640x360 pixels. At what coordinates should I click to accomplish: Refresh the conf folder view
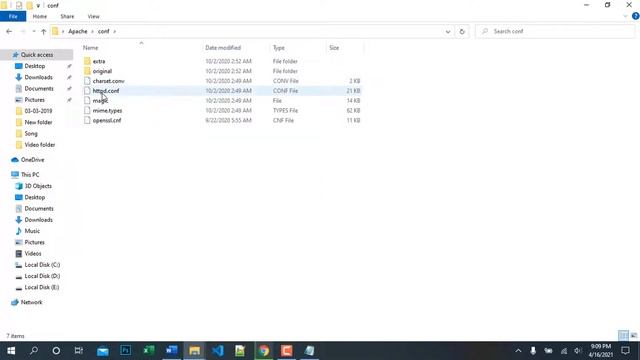coord(462,31)
